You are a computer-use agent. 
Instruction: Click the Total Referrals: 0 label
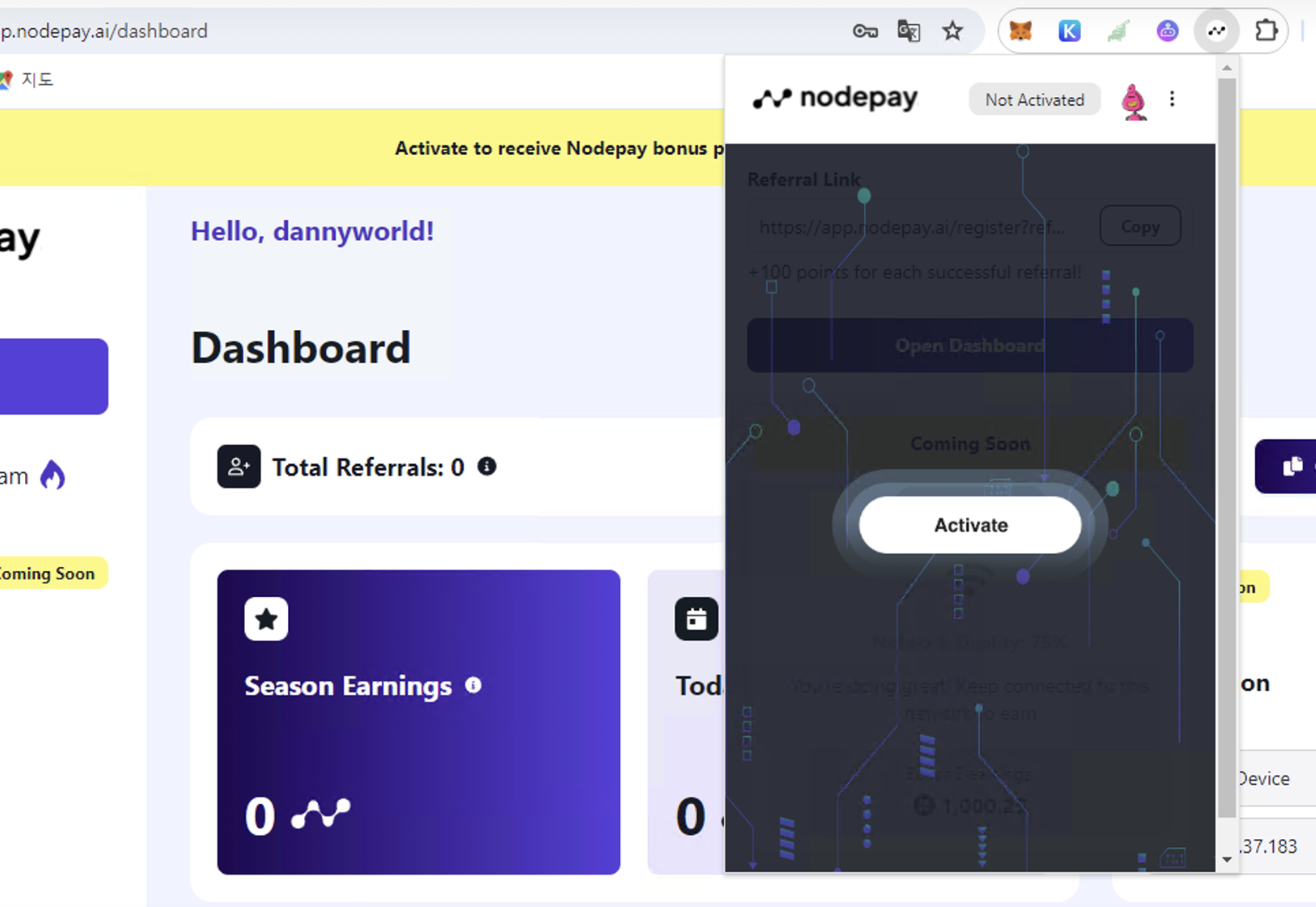368,467
